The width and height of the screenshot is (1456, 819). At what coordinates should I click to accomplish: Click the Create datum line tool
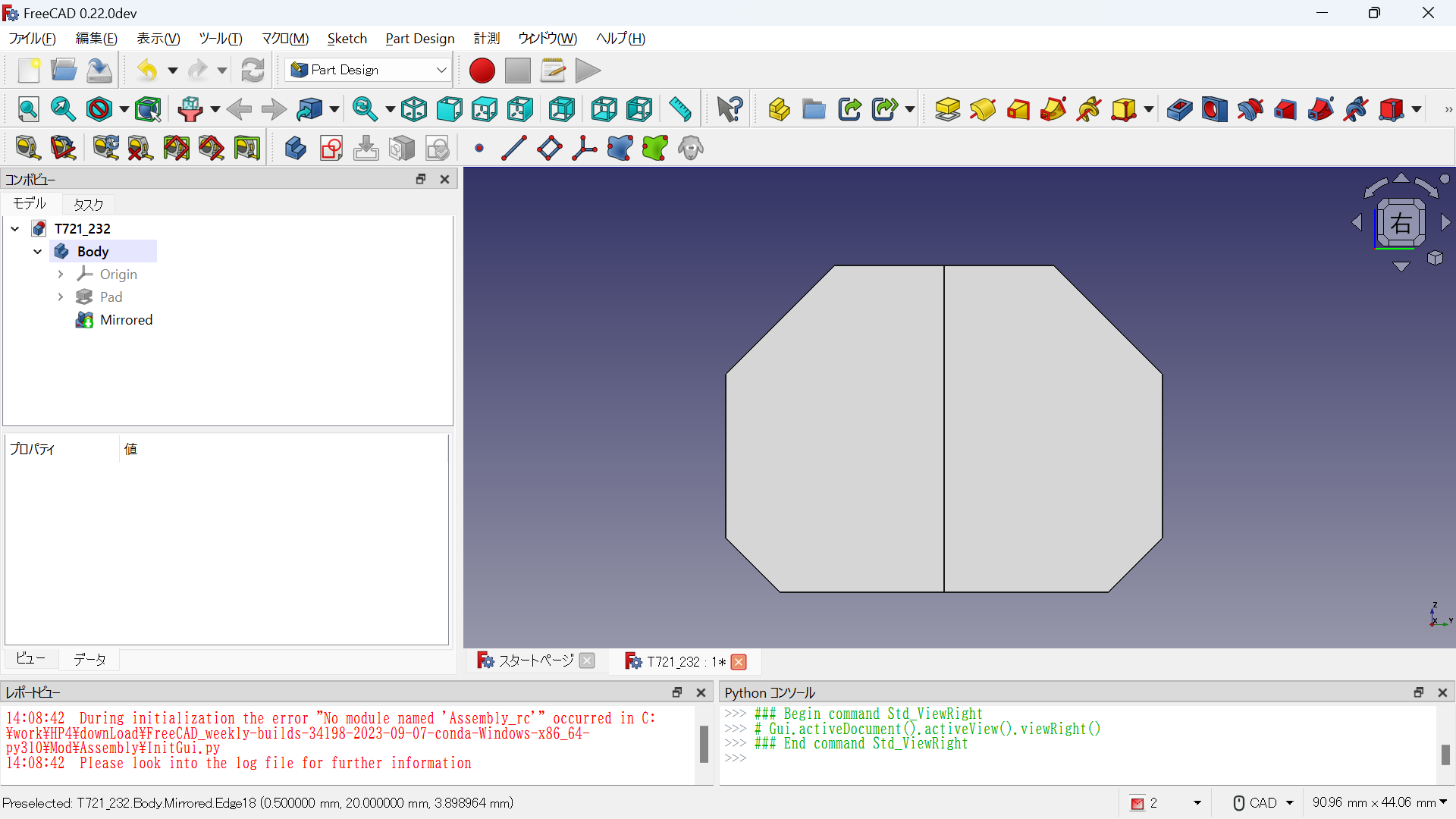pos(513,149)
